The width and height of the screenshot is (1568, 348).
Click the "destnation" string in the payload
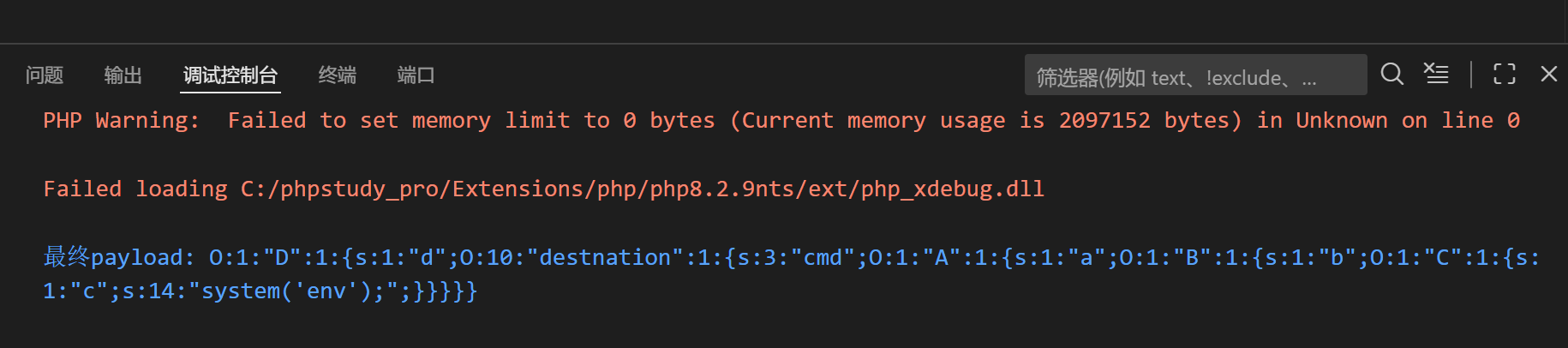pyautogui.click(x=605, y=257)
